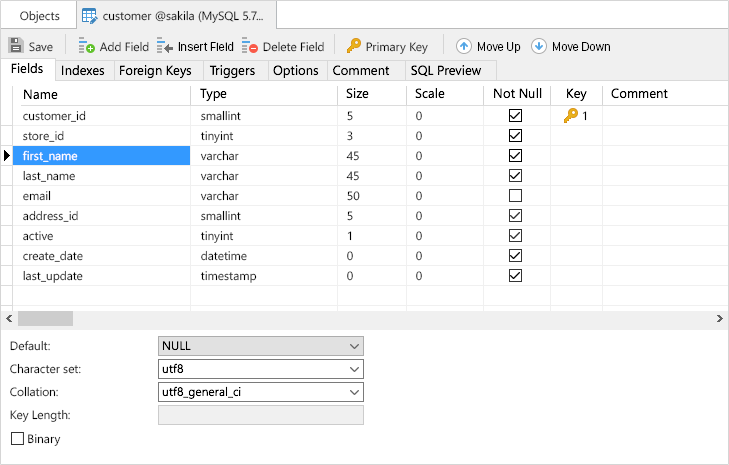This screenshot has width=729, height=465.
Task: Move the field up
Action: pos(464,46)
